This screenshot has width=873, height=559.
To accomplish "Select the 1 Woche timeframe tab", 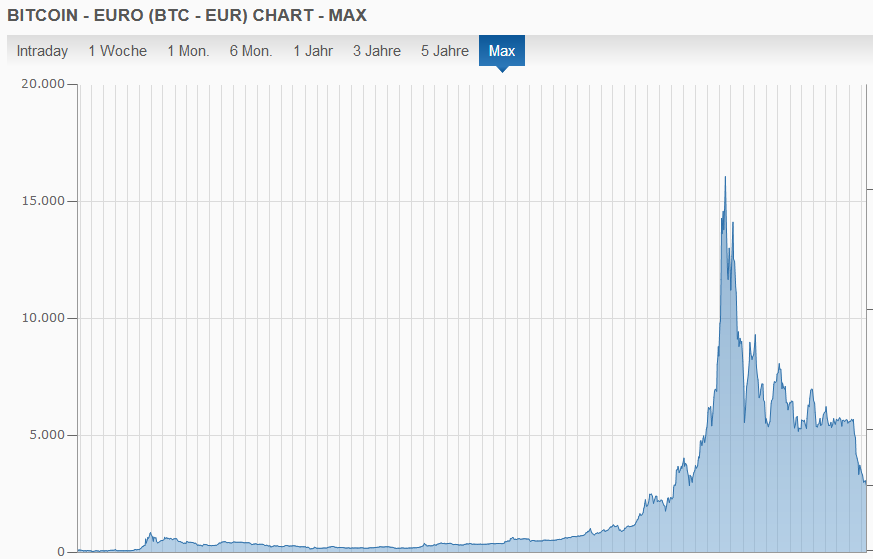I will [x=117, y=51].
